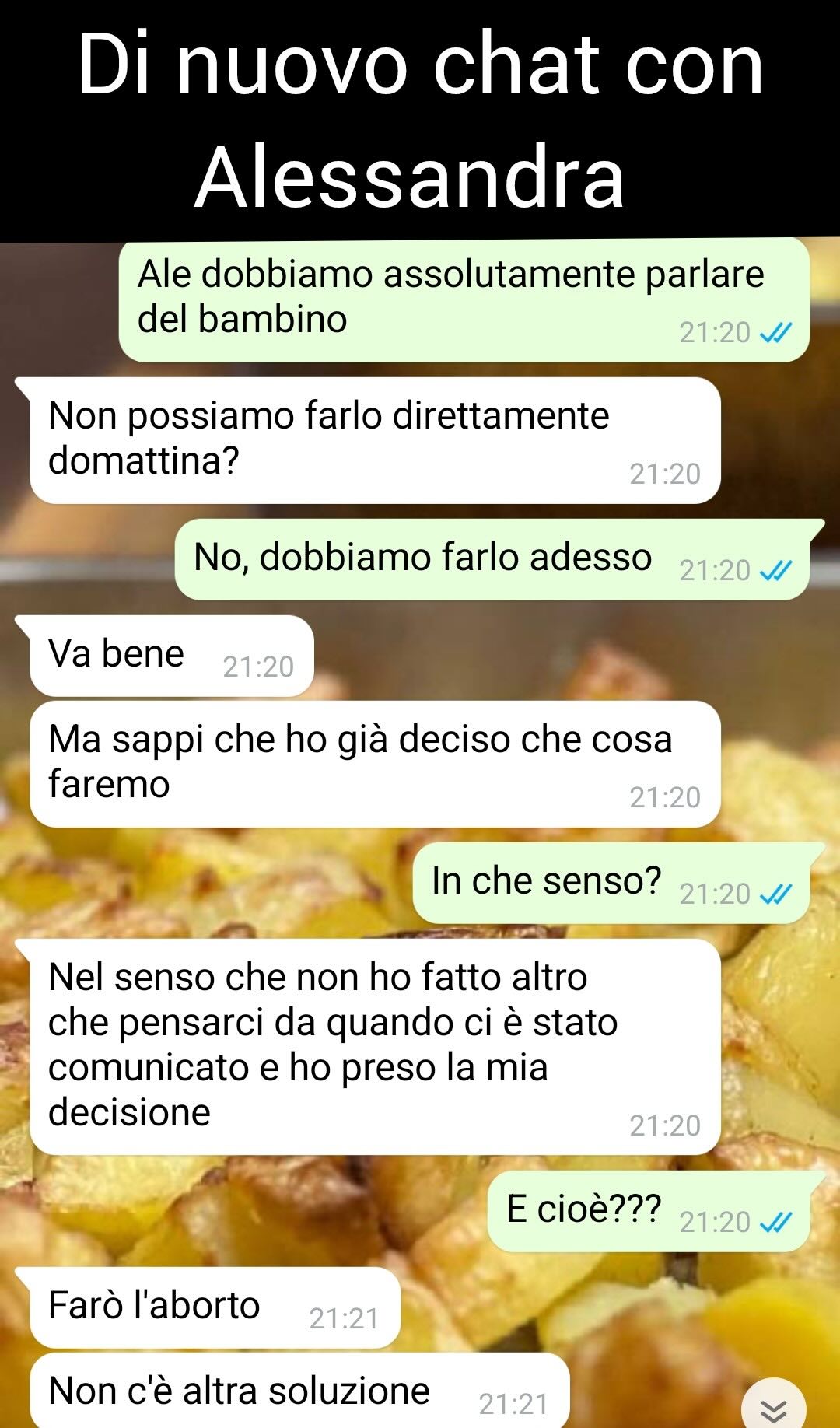Click the double check marks beside 'E cioè???'
The width and height of the screenshot is (840, 1428).
point(775,1223)
